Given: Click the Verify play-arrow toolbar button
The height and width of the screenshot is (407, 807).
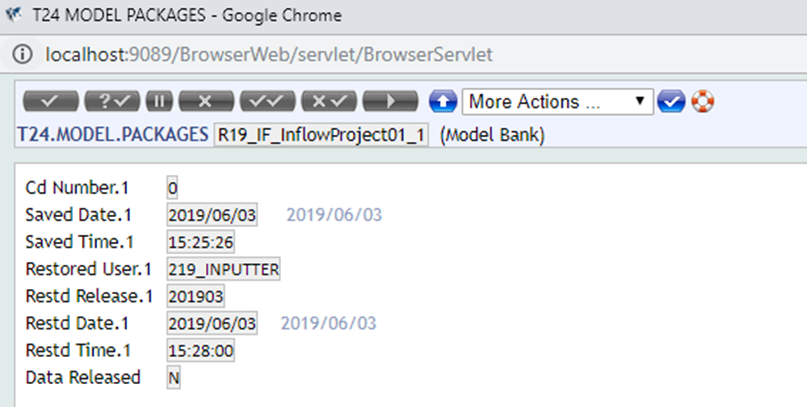Looking at the screenshot, I should pyautogui.click(x=391, y=101).
